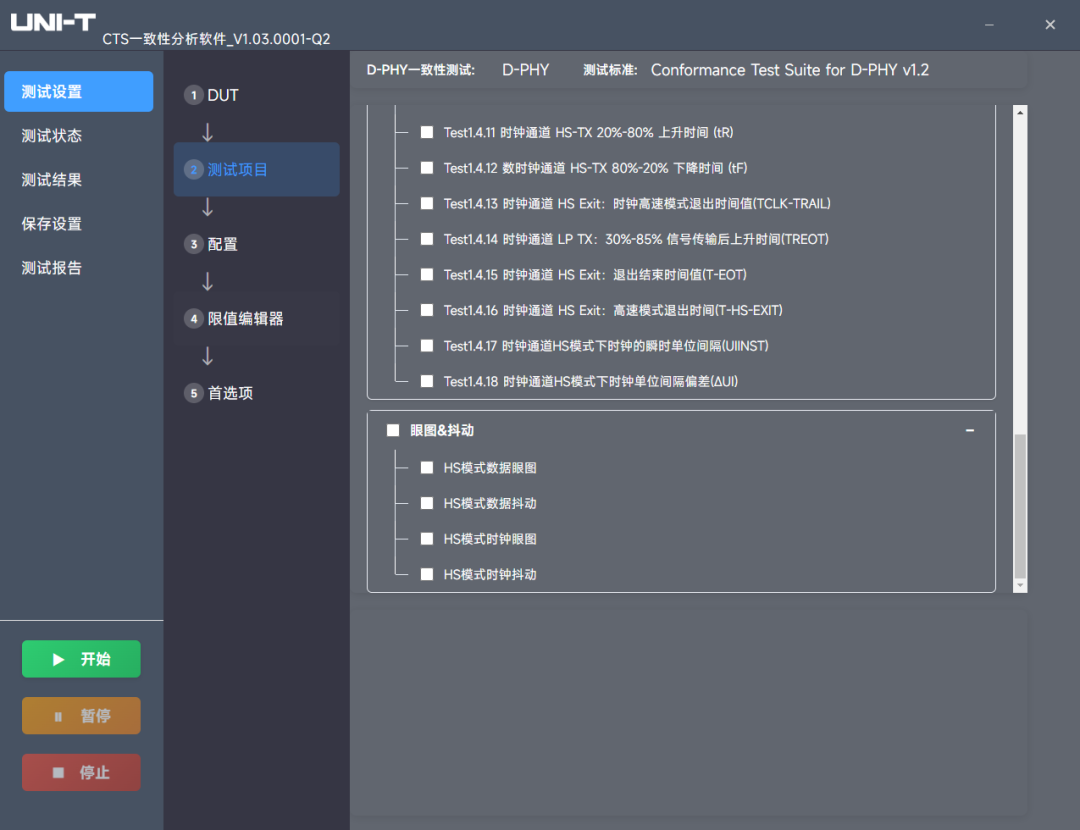The image size is (1080, 830).
Task: Collapse the 眼图&抖动 group
Action: (970, 430)
